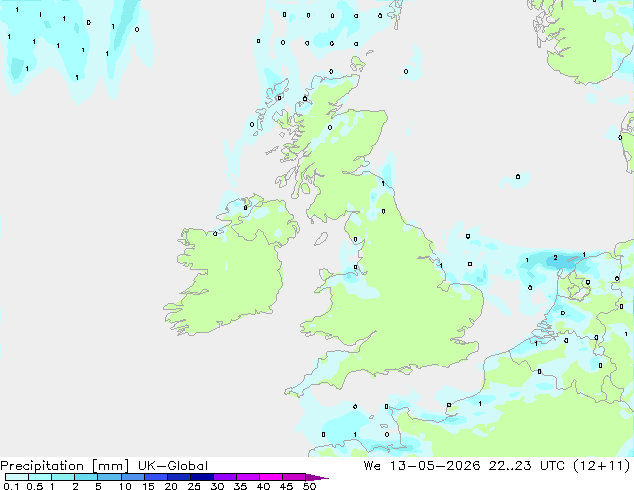This screenshot has width=634, height=490.
Task: Pick the 15–20 mm legend swatch
Action: pos(155,477)
